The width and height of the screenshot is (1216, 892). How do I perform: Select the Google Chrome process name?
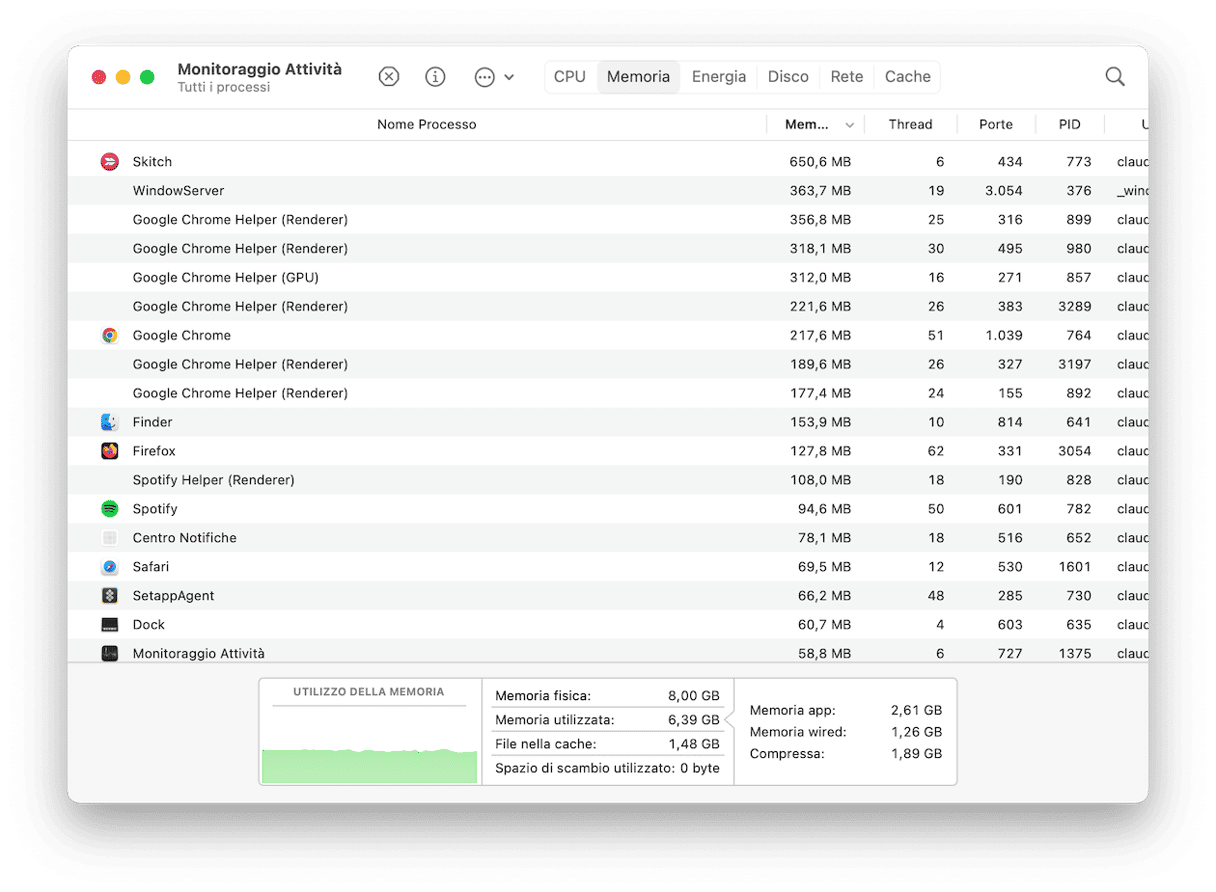182,336
